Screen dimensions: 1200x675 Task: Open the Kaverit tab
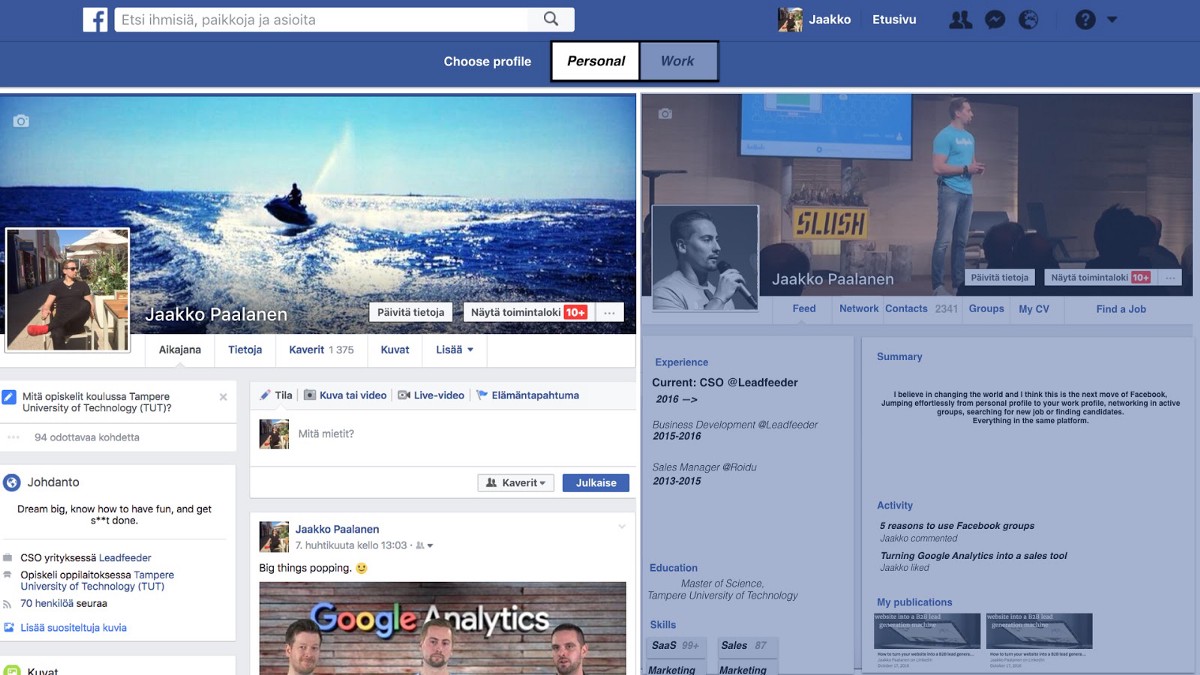click(x=321, y=350)
